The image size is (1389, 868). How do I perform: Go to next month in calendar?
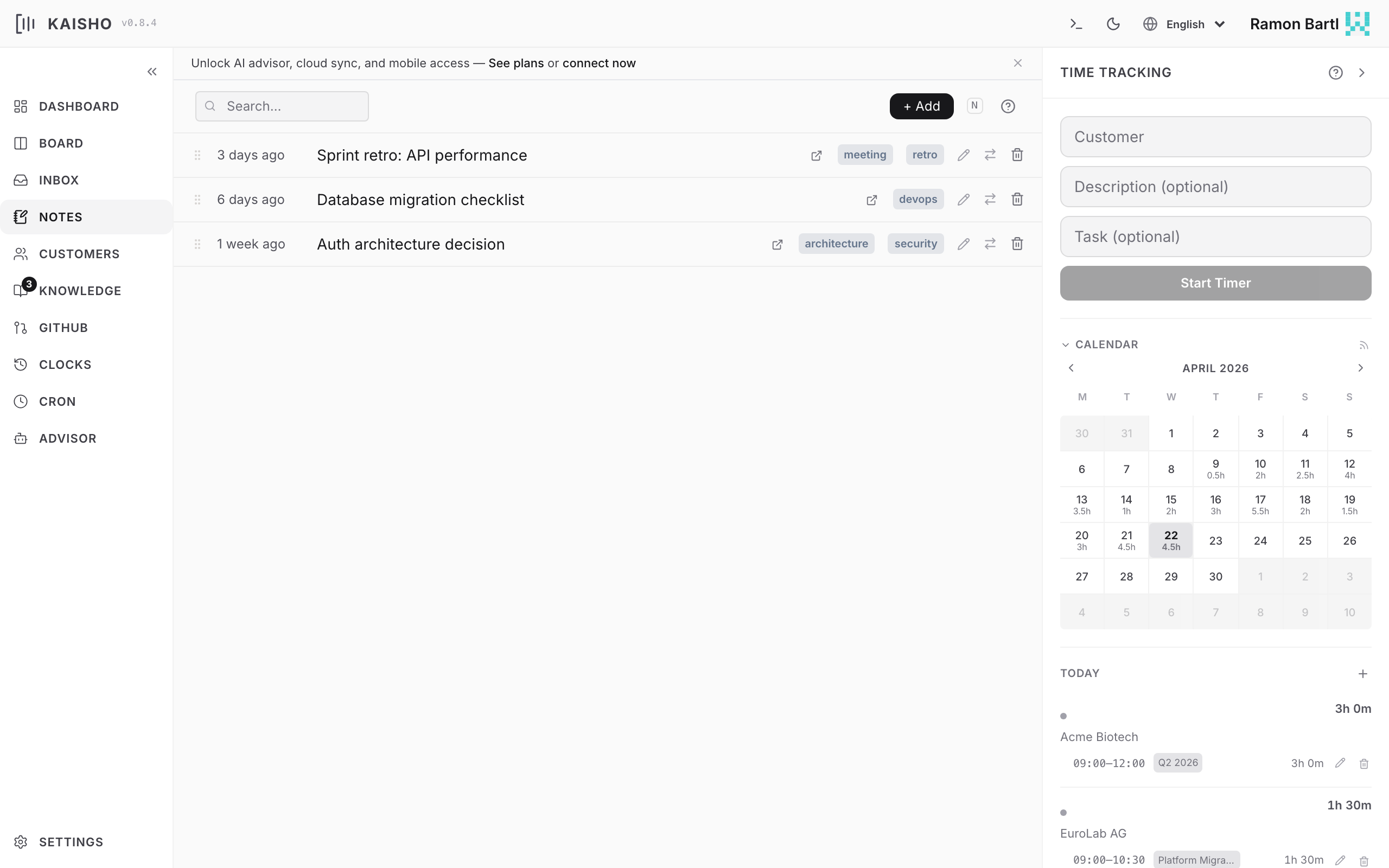coord(1360,368)
